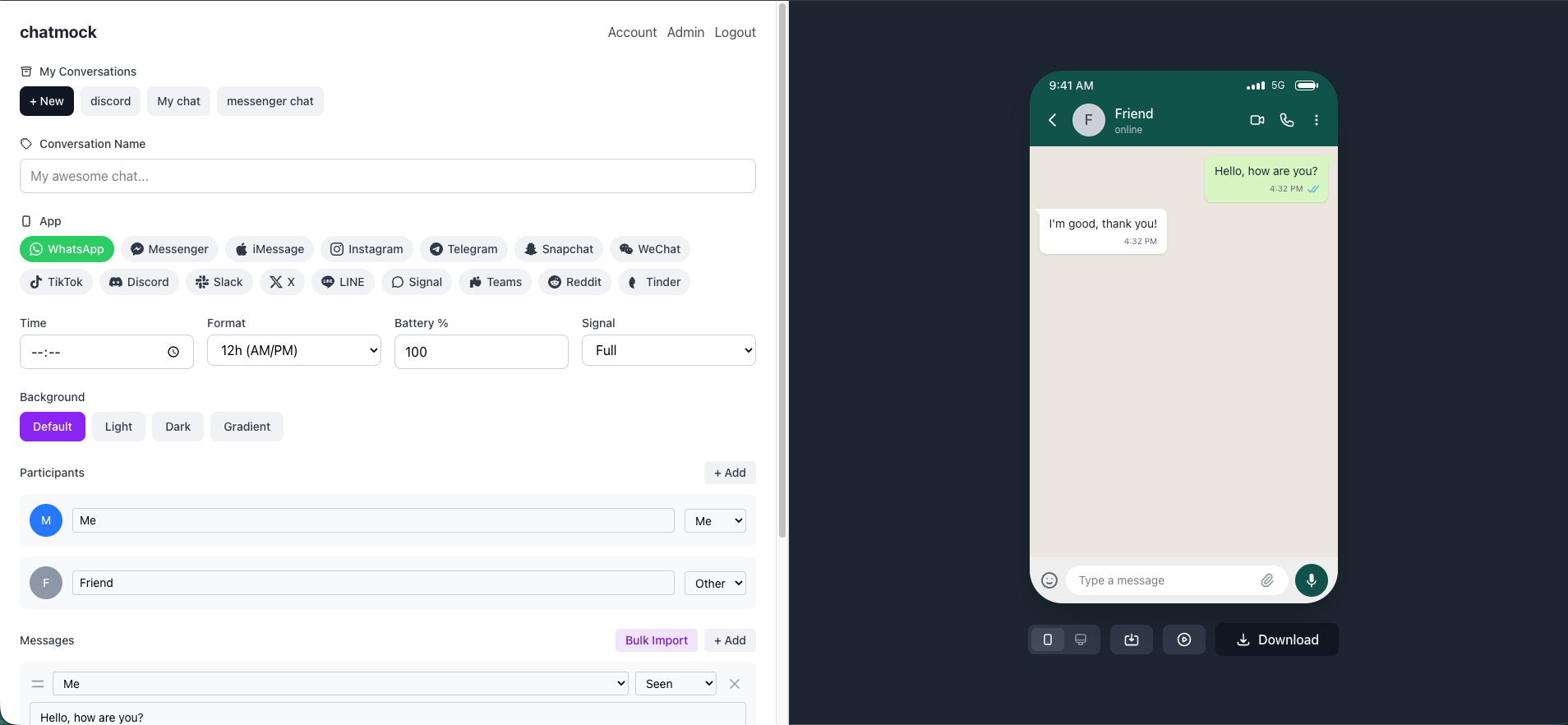1568x725 pixels.
Task: Select the TikTok app chip
Action: click(56, 282)
